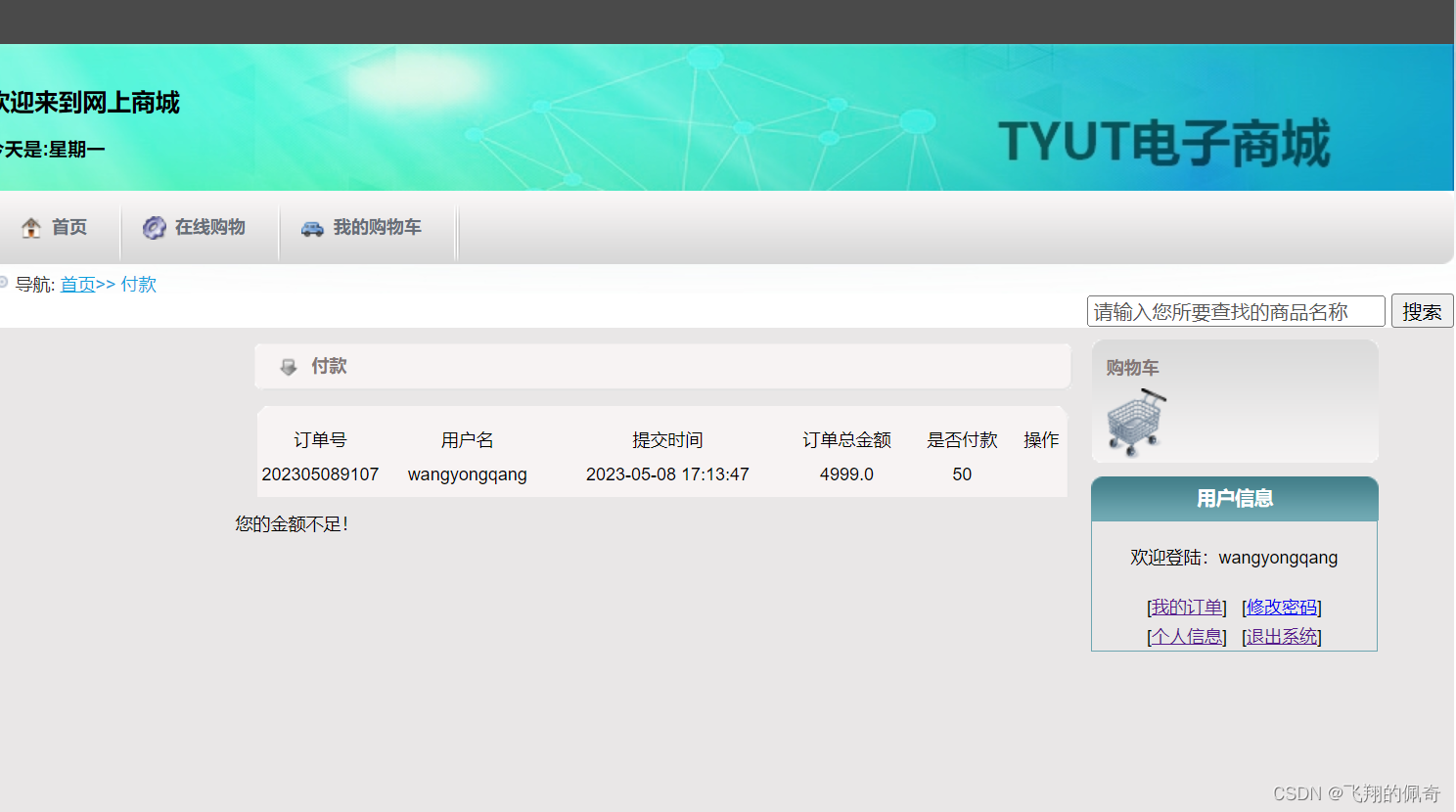The width and height of the screenshot is (1456, 812).
Task: Click the home house icon
Action: click(31, 227)
